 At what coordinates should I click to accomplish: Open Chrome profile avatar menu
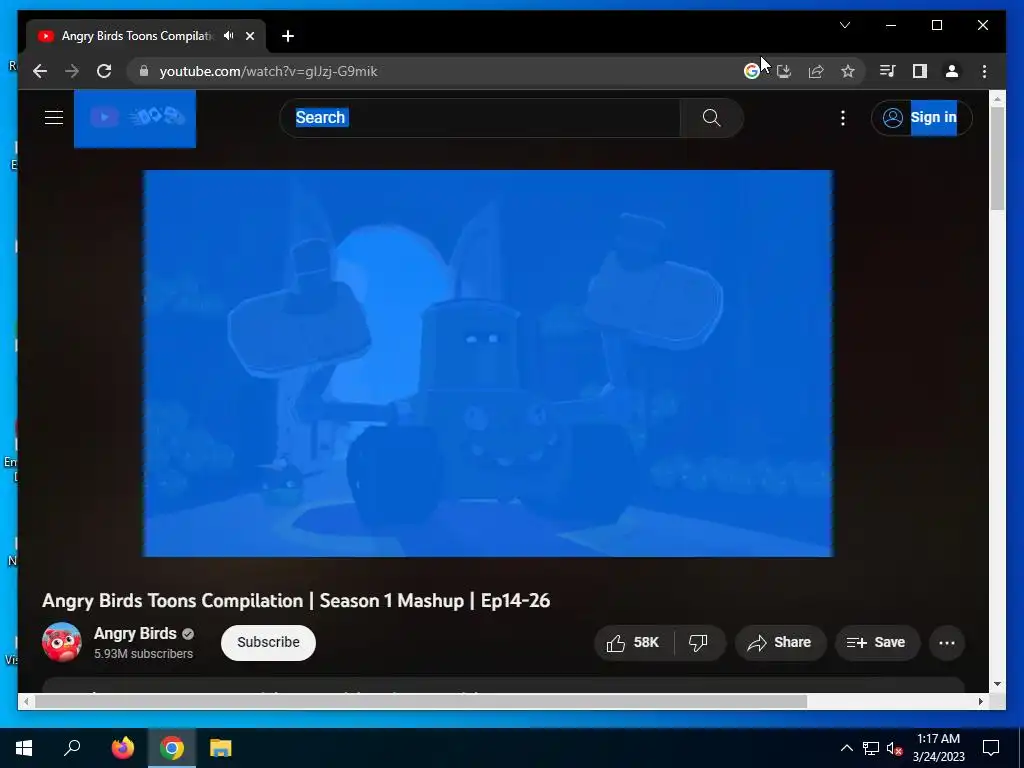[x=952, y=71]
